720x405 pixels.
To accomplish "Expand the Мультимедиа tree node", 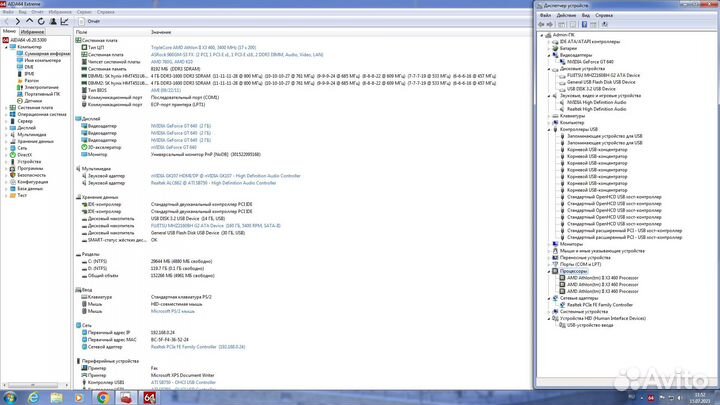I will (6, 135).
